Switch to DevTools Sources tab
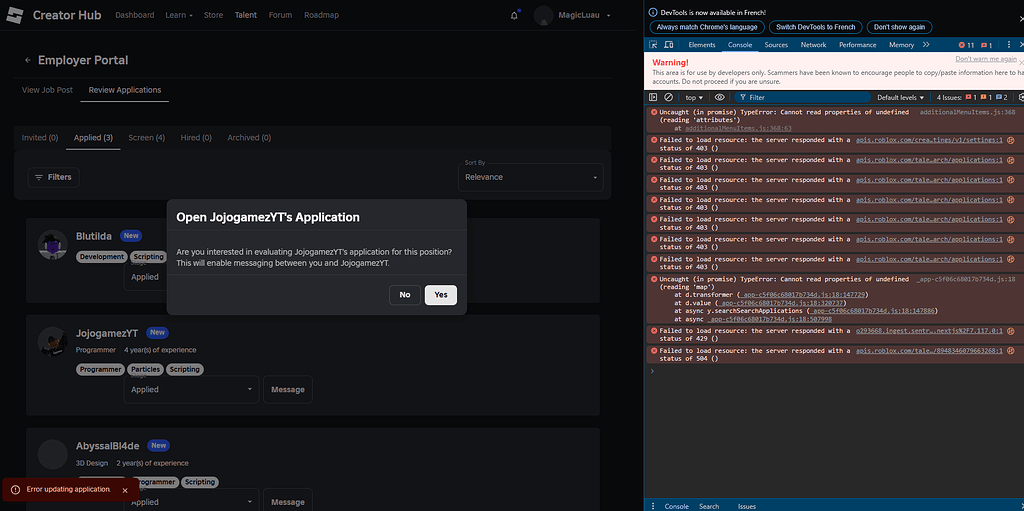1024x511 pixels. click(x=776, y=45)
